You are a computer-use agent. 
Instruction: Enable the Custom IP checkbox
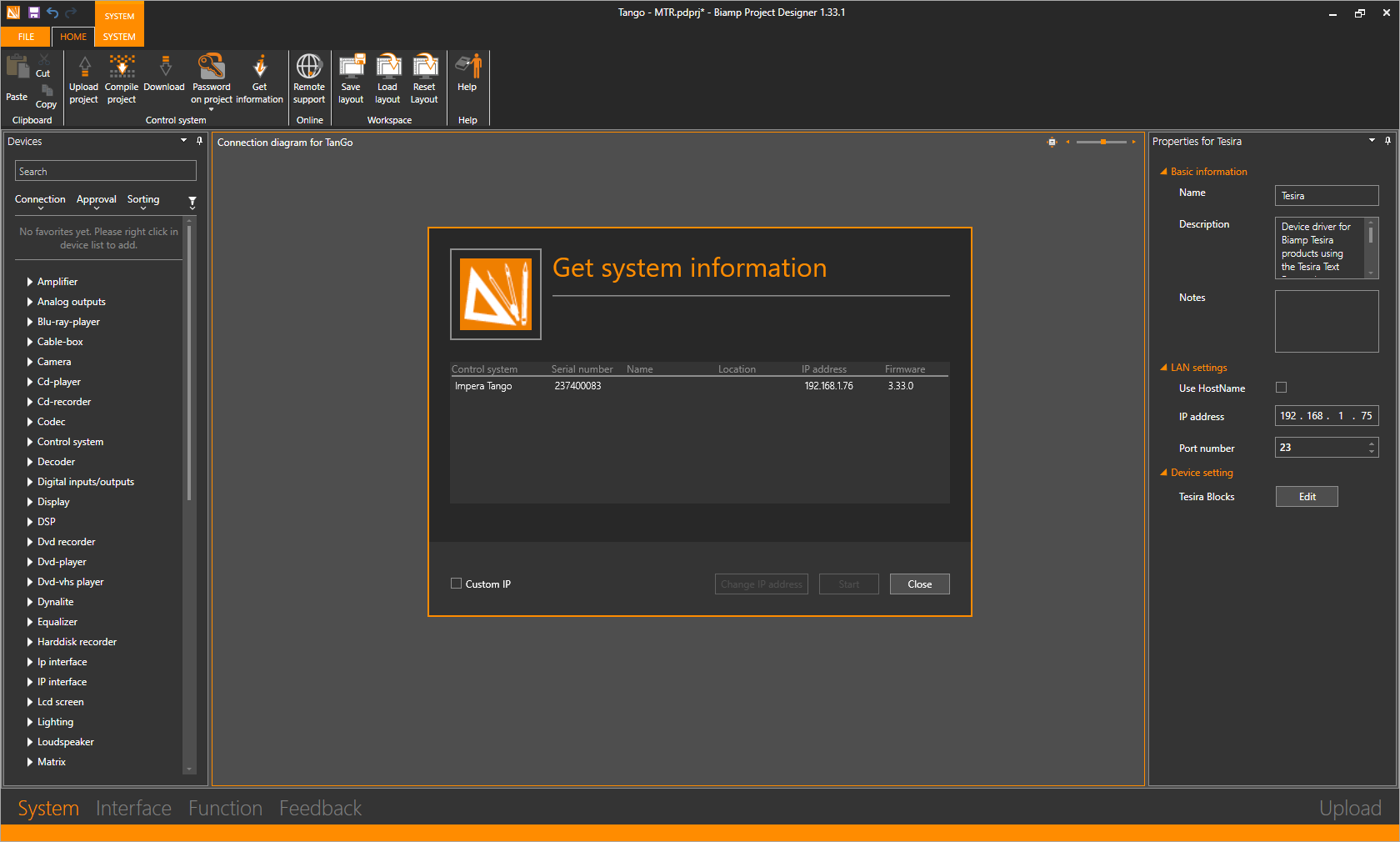tap(456, 584)
